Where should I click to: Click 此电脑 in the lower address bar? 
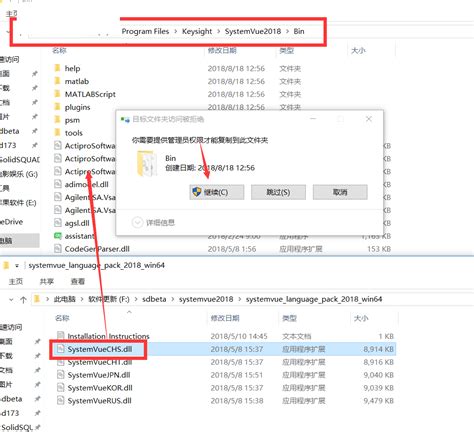coord(65,299)
